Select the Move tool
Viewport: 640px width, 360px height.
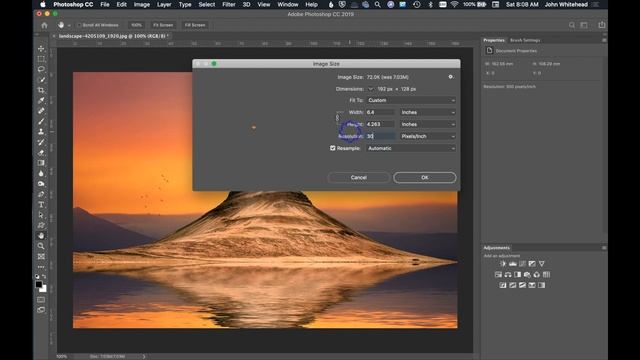pyautogui.click(x=41, y=49)
